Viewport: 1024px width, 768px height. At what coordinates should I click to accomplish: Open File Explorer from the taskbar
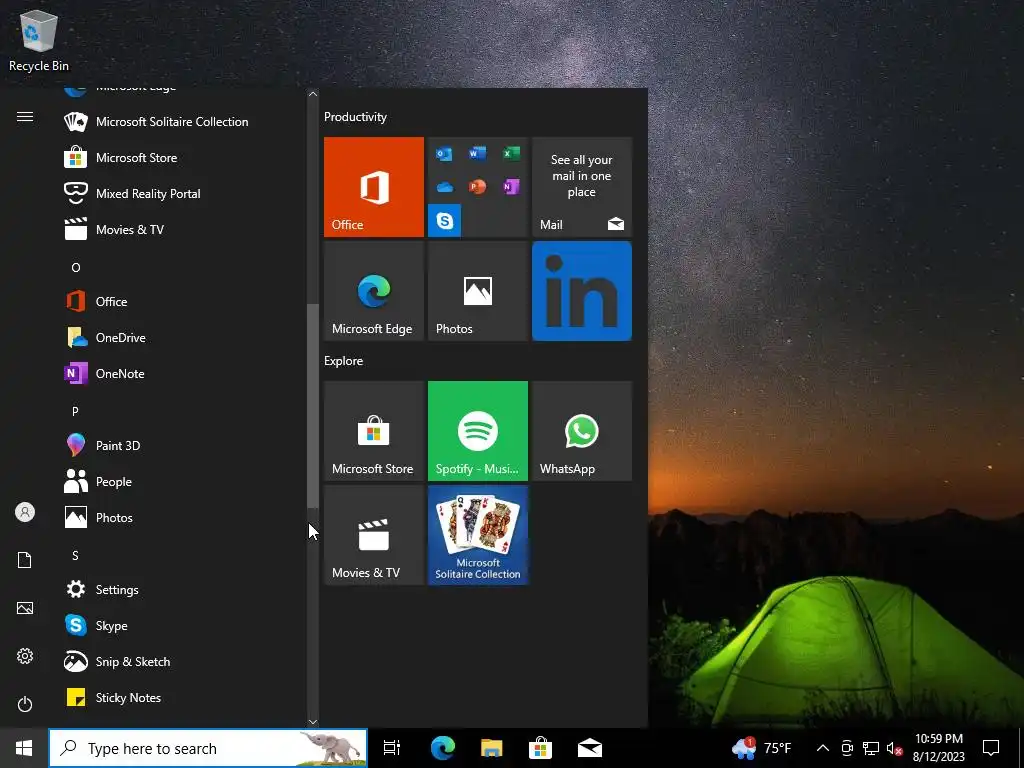(491, 748)
